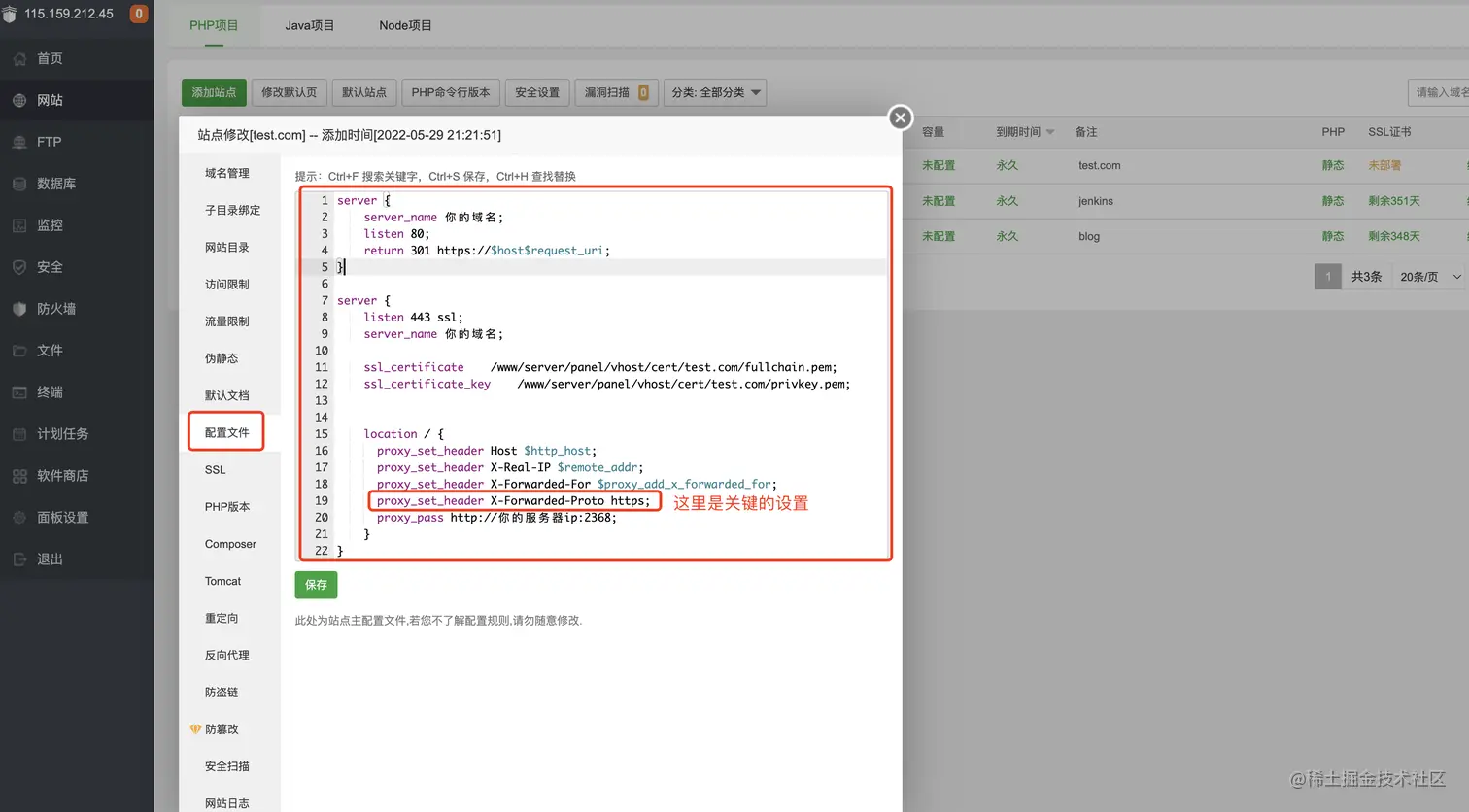Click 剩余351天 SSL link for jenkins

1394,201
